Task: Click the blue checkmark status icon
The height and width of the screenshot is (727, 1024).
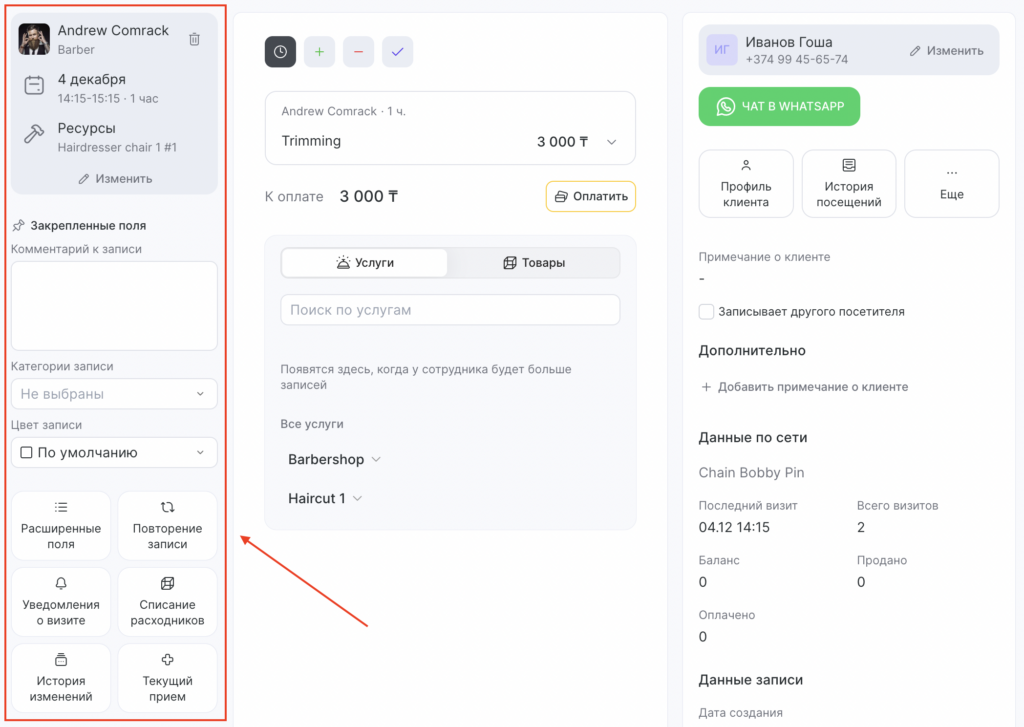Action: tap(397, 52)
